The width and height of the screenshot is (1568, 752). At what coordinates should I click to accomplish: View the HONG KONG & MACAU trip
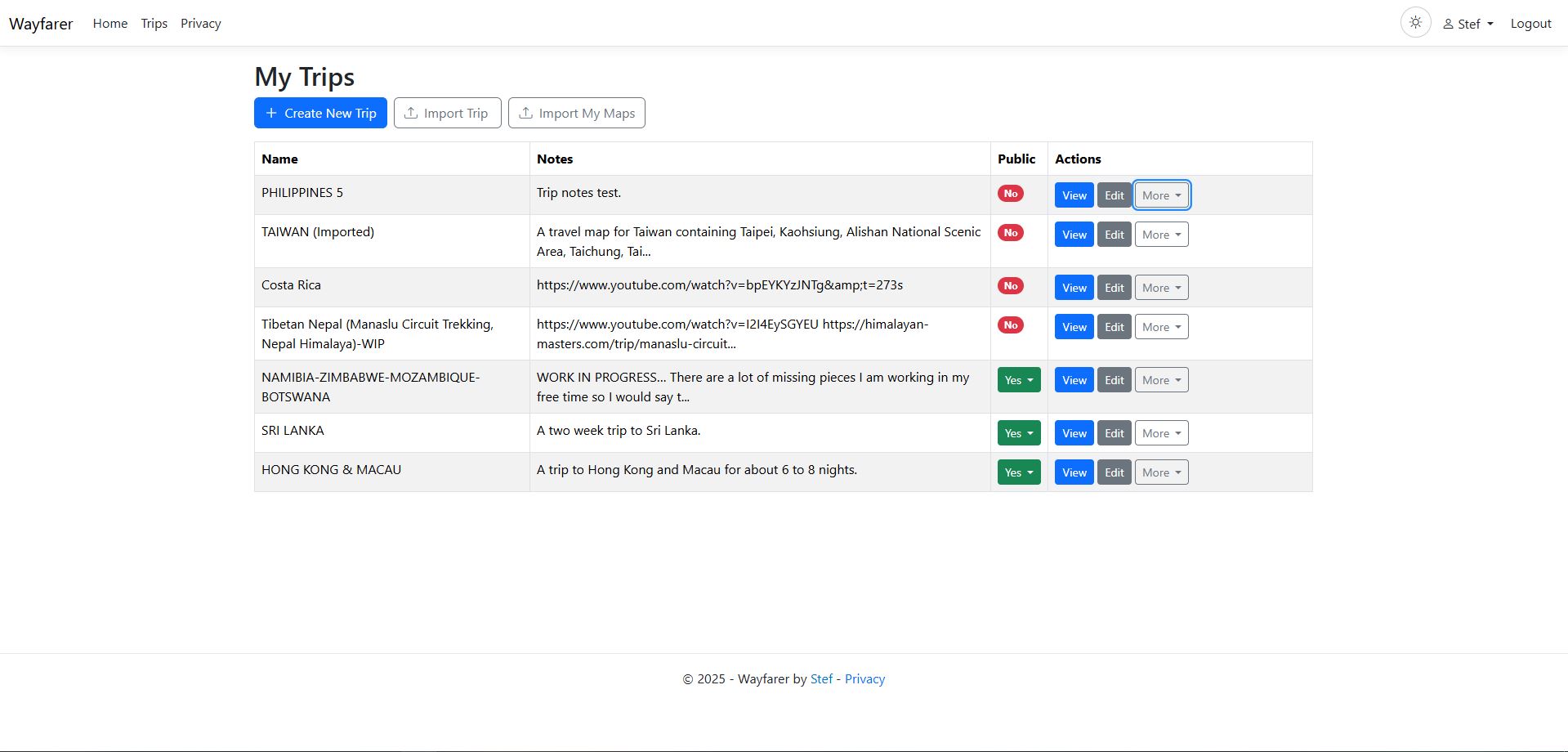point(1074,472)
